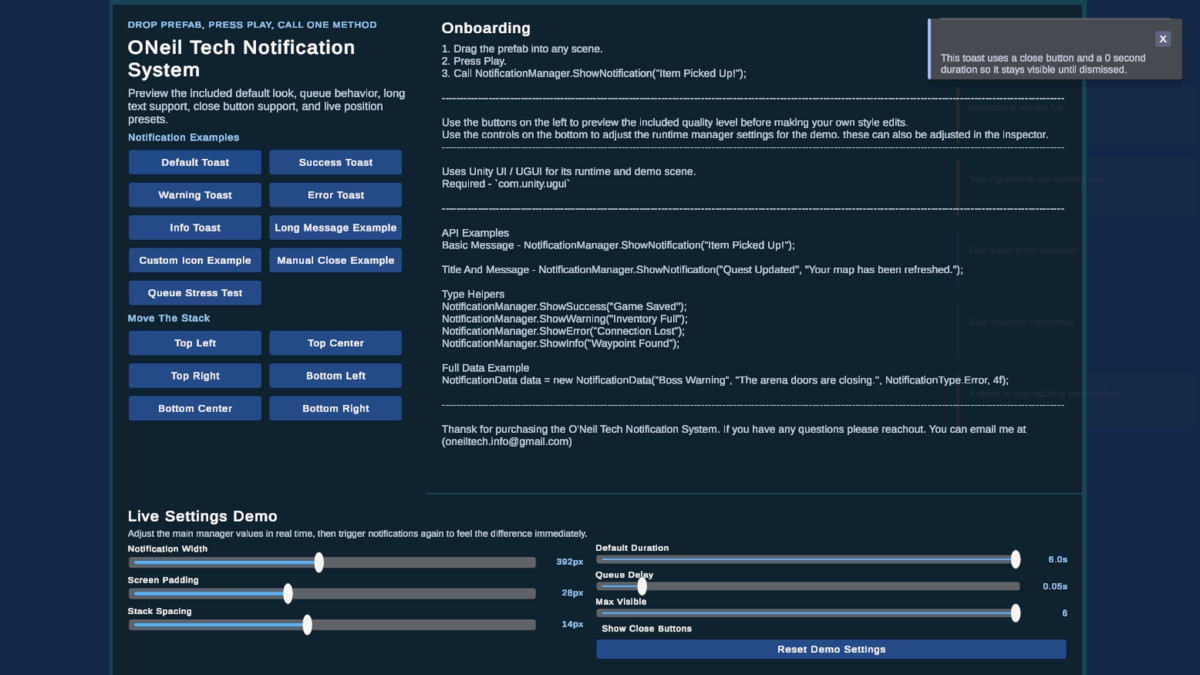1200x675 pixels.
Task: Run the Long Message Example
Action: [x=336, y=227]
